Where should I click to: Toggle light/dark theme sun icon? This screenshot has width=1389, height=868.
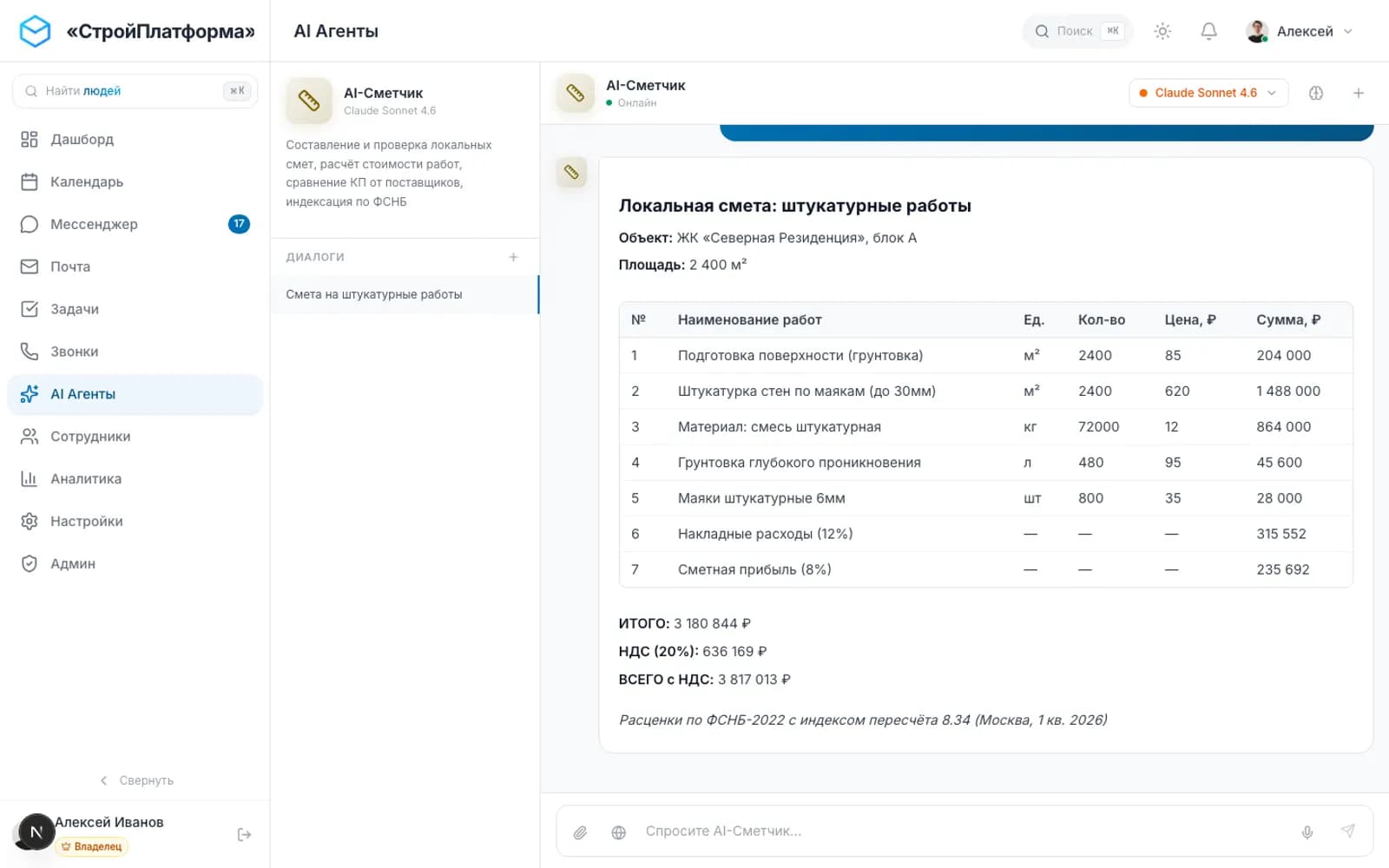(x=1162, y=31)
